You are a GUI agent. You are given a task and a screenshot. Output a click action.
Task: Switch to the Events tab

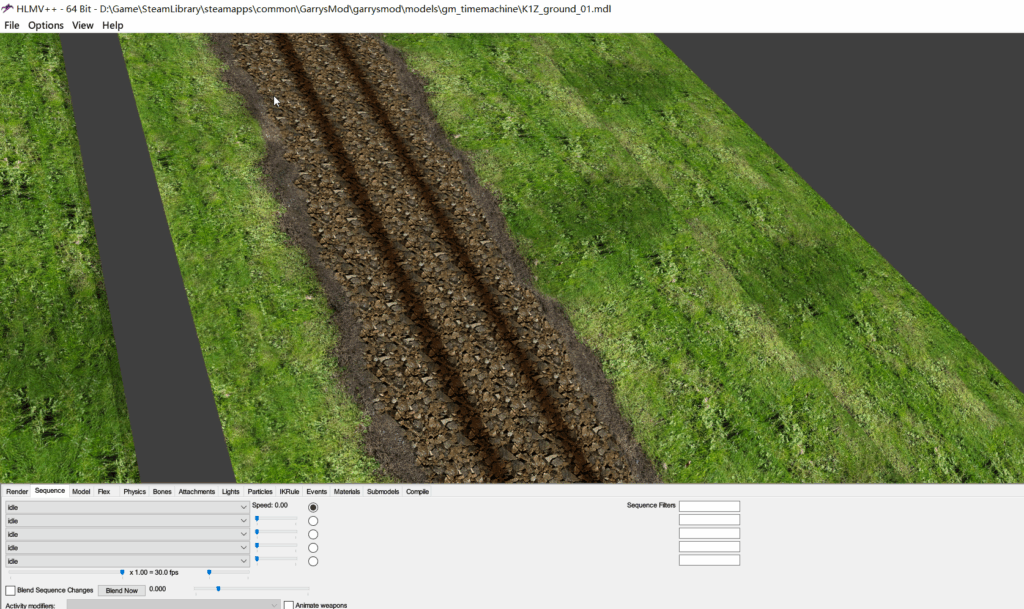coord(317,492)
